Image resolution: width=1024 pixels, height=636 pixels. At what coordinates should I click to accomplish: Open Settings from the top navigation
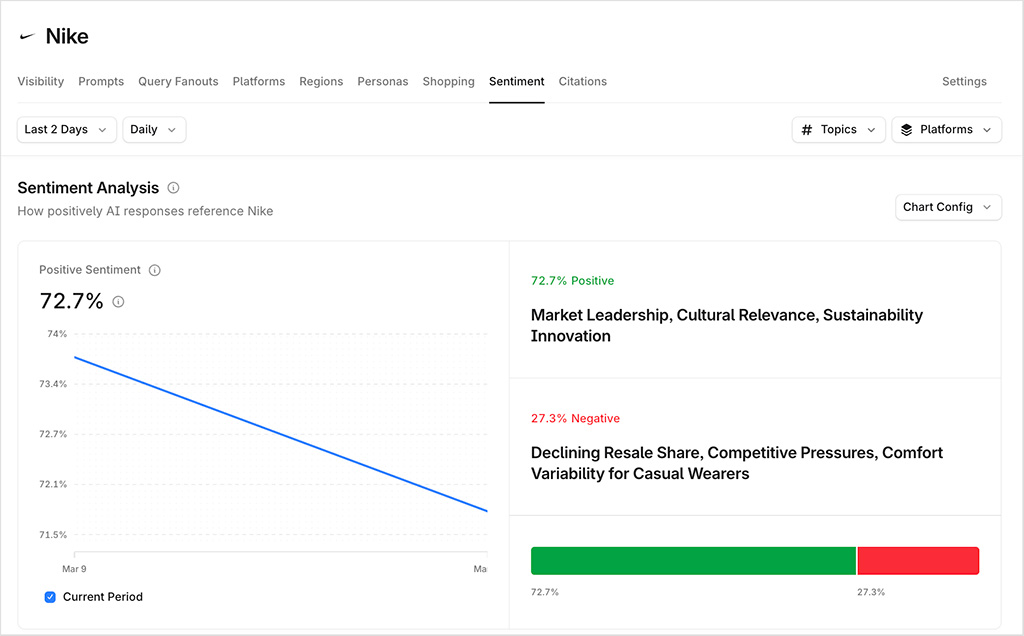[x=964, y=81]
